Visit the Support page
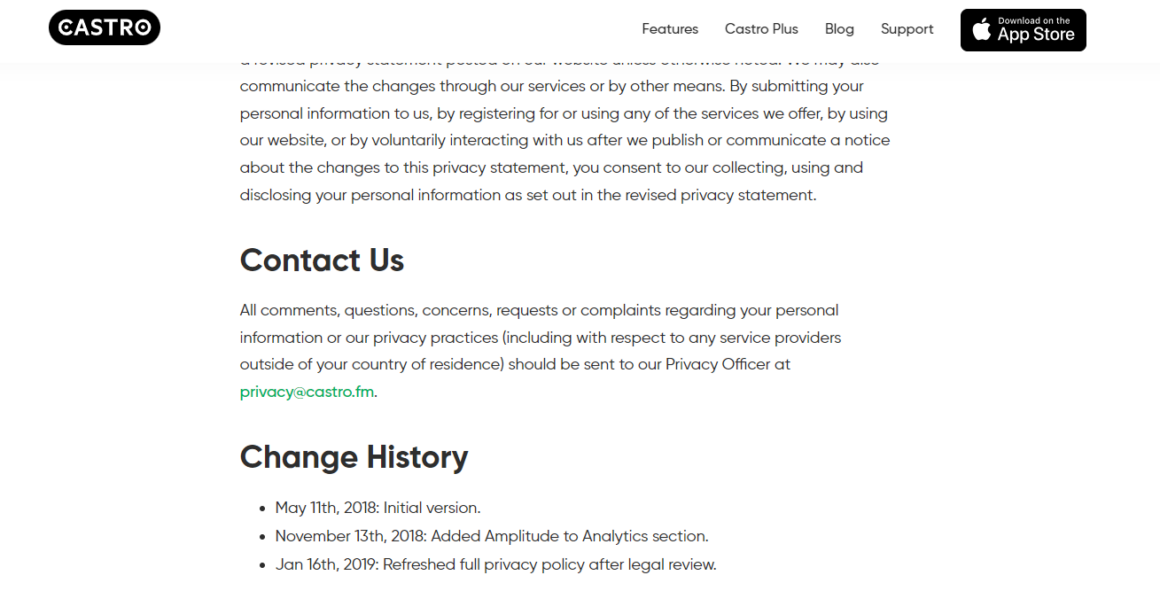1160x614 pixels. 907,29
